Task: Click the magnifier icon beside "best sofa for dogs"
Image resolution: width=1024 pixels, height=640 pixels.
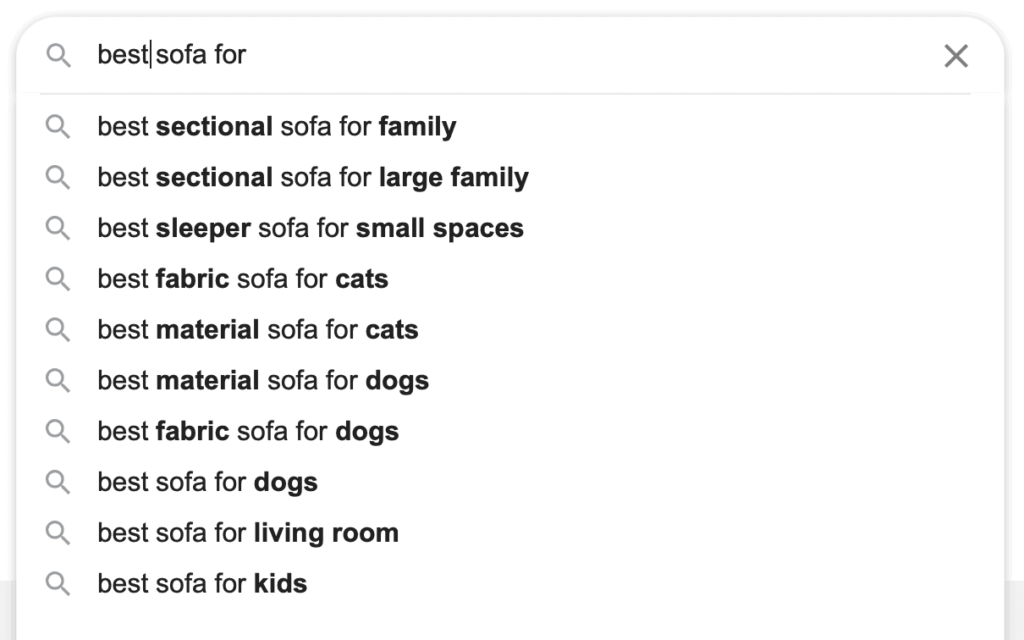Action: tap(58, 482)
